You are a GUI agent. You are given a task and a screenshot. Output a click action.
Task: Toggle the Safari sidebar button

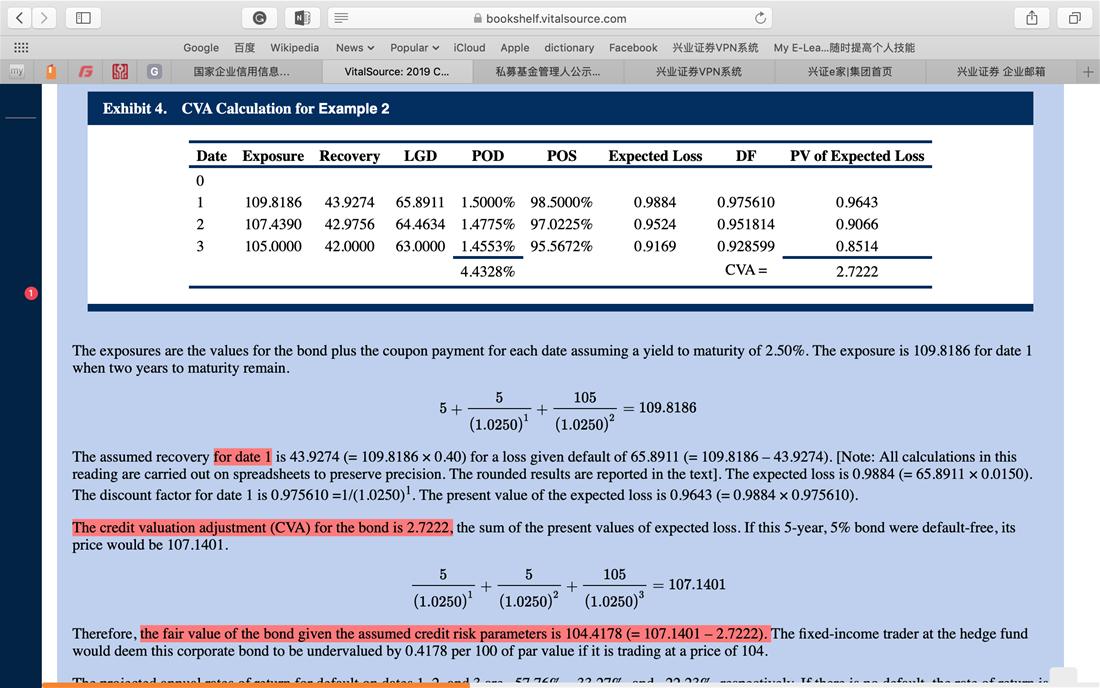[83, 18]
